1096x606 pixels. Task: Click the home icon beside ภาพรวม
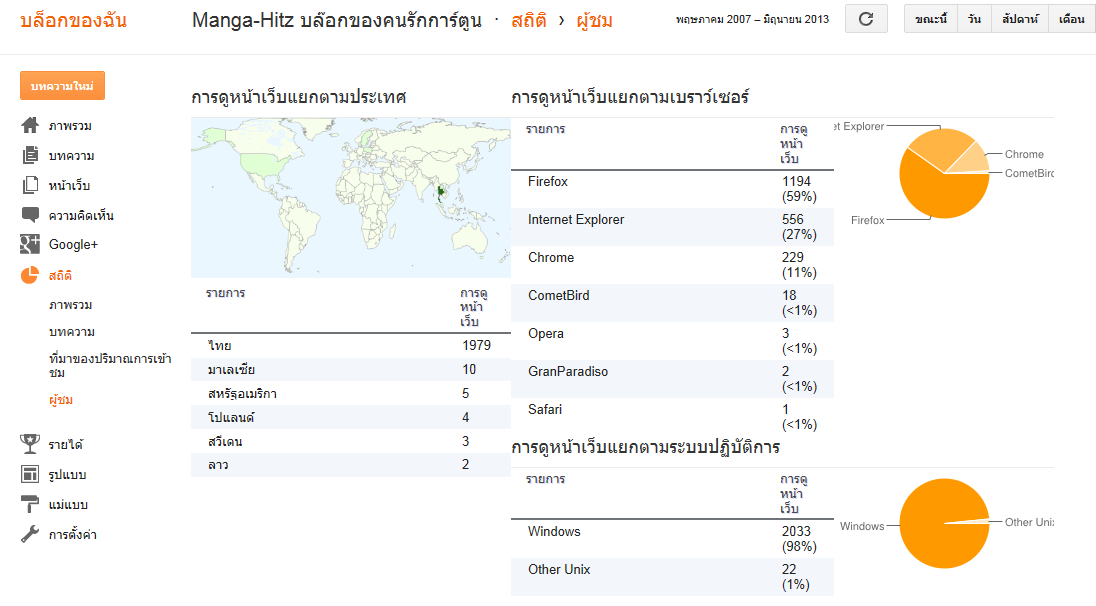[29, 126]
